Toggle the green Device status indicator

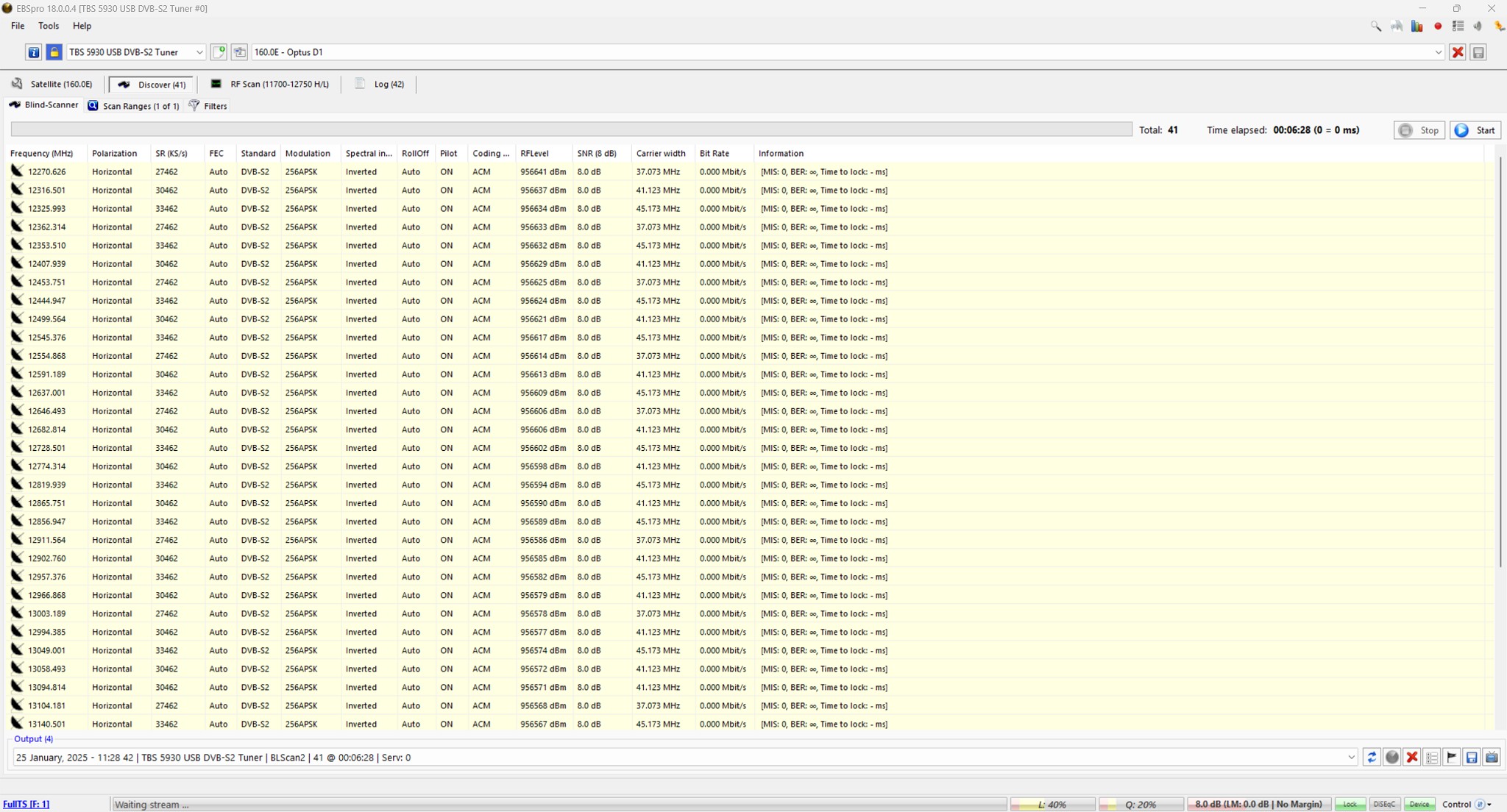1419,804
